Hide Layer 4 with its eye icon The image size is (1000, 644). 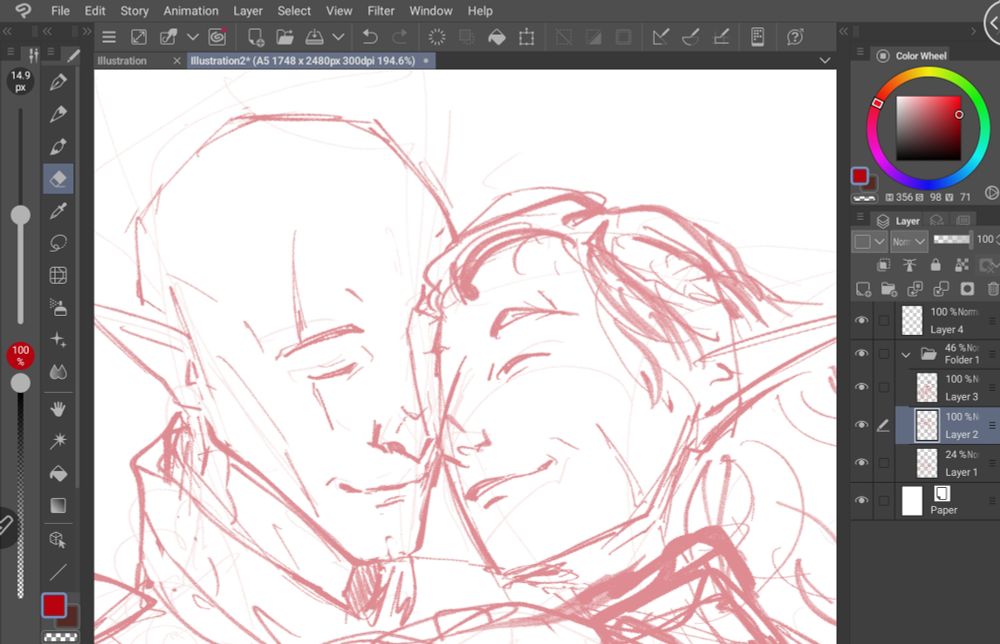tap(862, 320)
